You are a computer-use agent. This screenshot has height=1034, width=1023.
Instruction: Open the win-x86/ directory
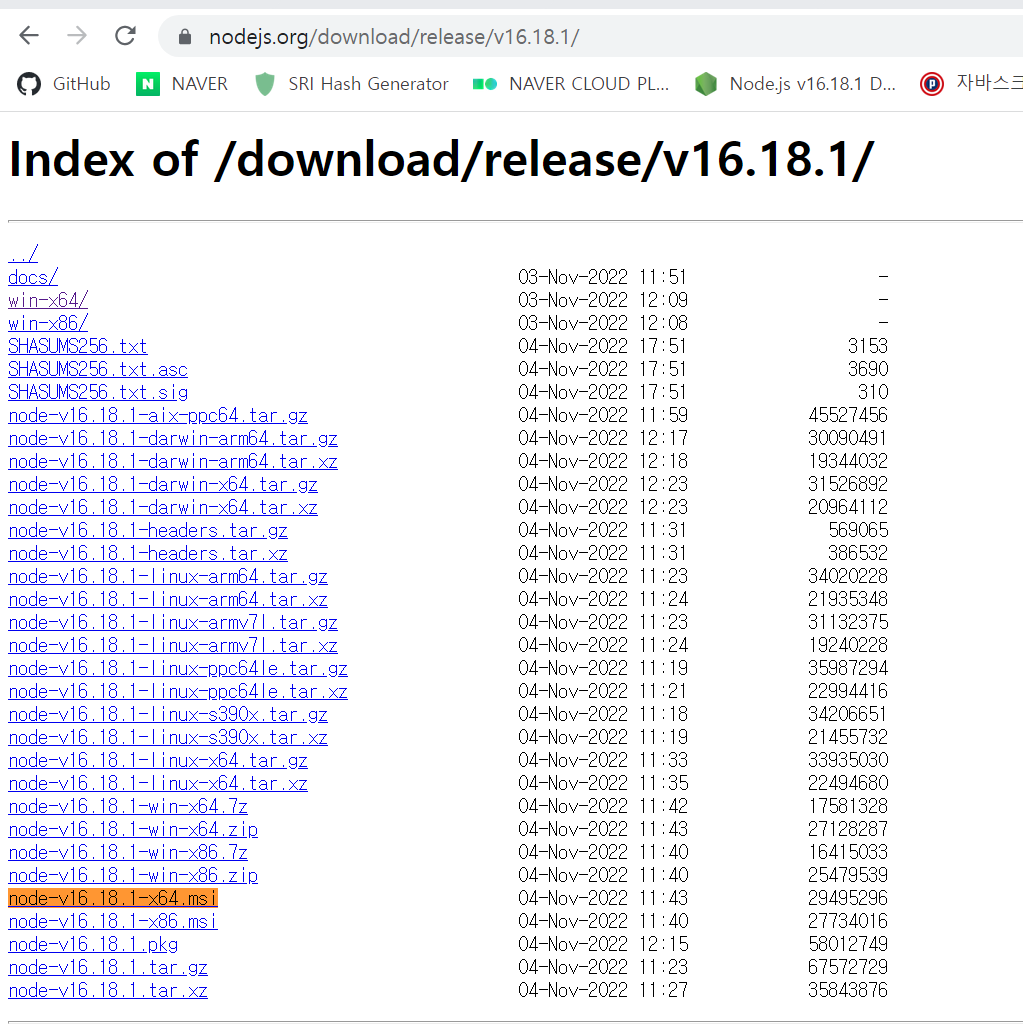[47, 323]
